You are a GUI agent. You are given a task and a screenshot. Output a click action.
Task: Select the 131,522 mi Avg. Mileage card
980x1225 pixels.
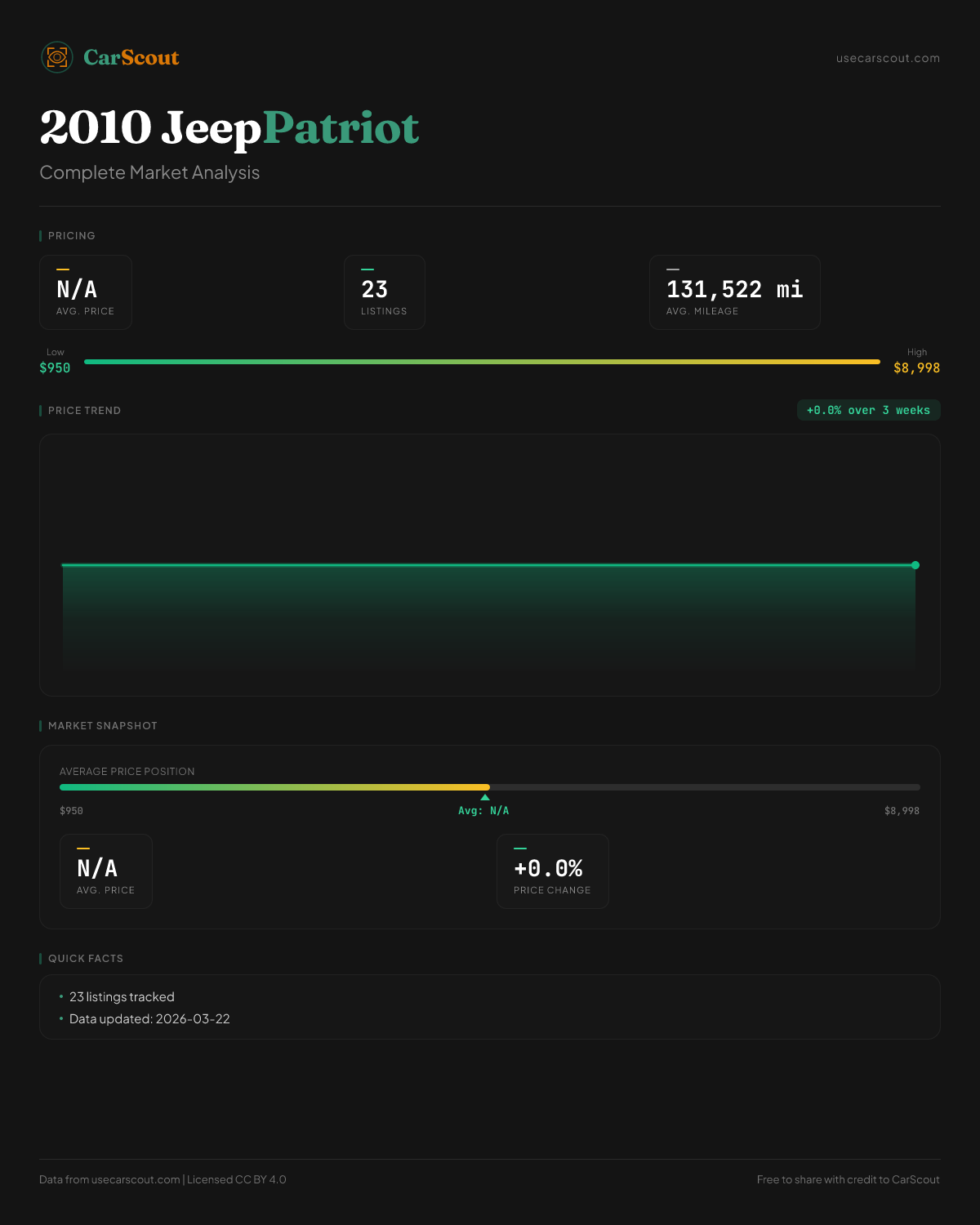tap(734, 292)
